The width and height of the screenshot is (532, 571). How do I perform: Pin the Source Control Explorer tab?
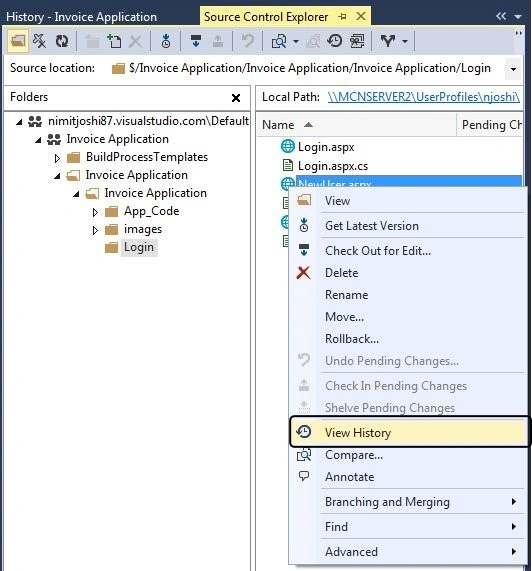coord(342,17)
